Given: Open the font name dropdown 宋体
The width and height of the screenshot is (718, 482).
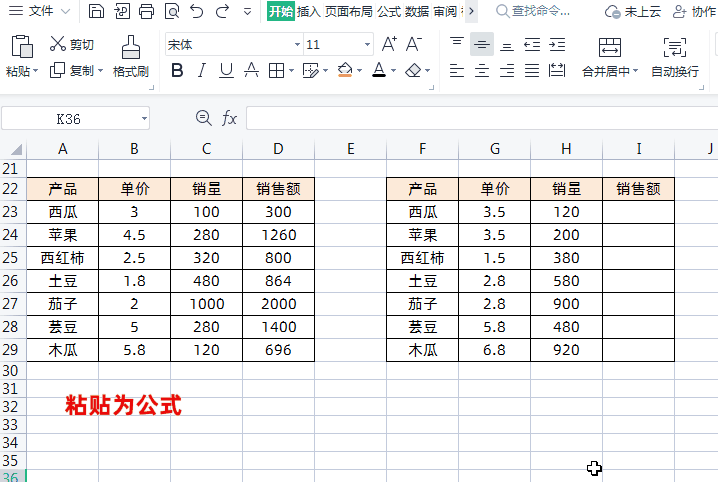Looking at the screenshot, I should [x=297, y=44].
